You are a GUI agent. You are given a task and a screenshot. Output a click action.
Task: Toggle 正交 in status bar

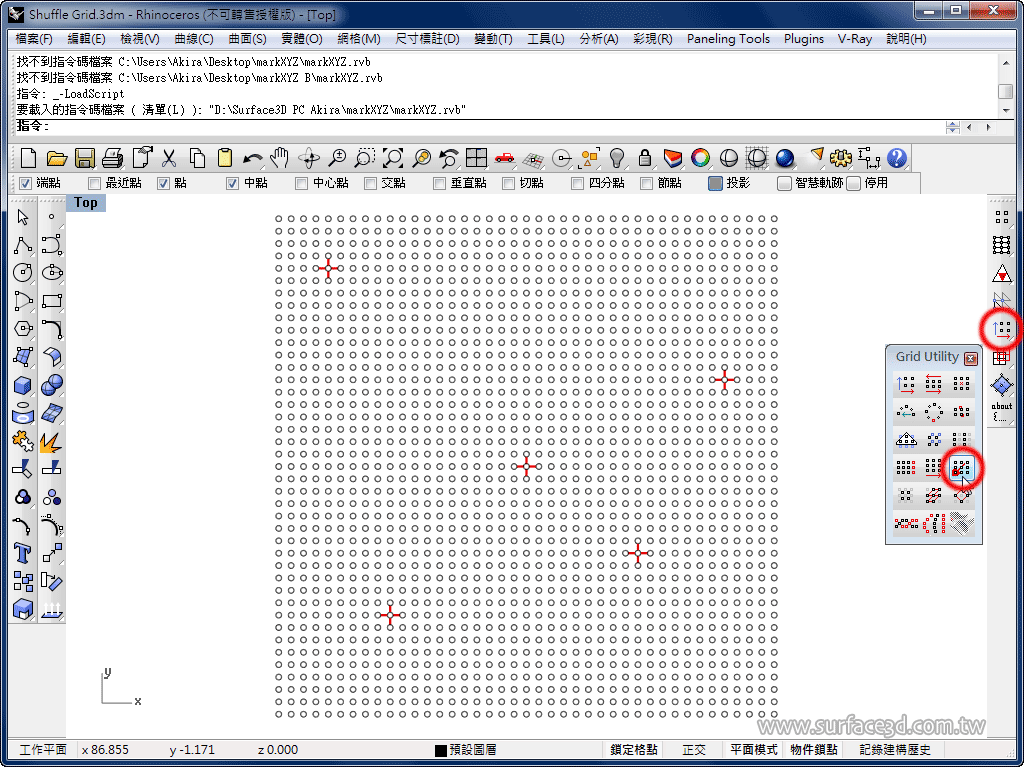click(x=694, y=749)
